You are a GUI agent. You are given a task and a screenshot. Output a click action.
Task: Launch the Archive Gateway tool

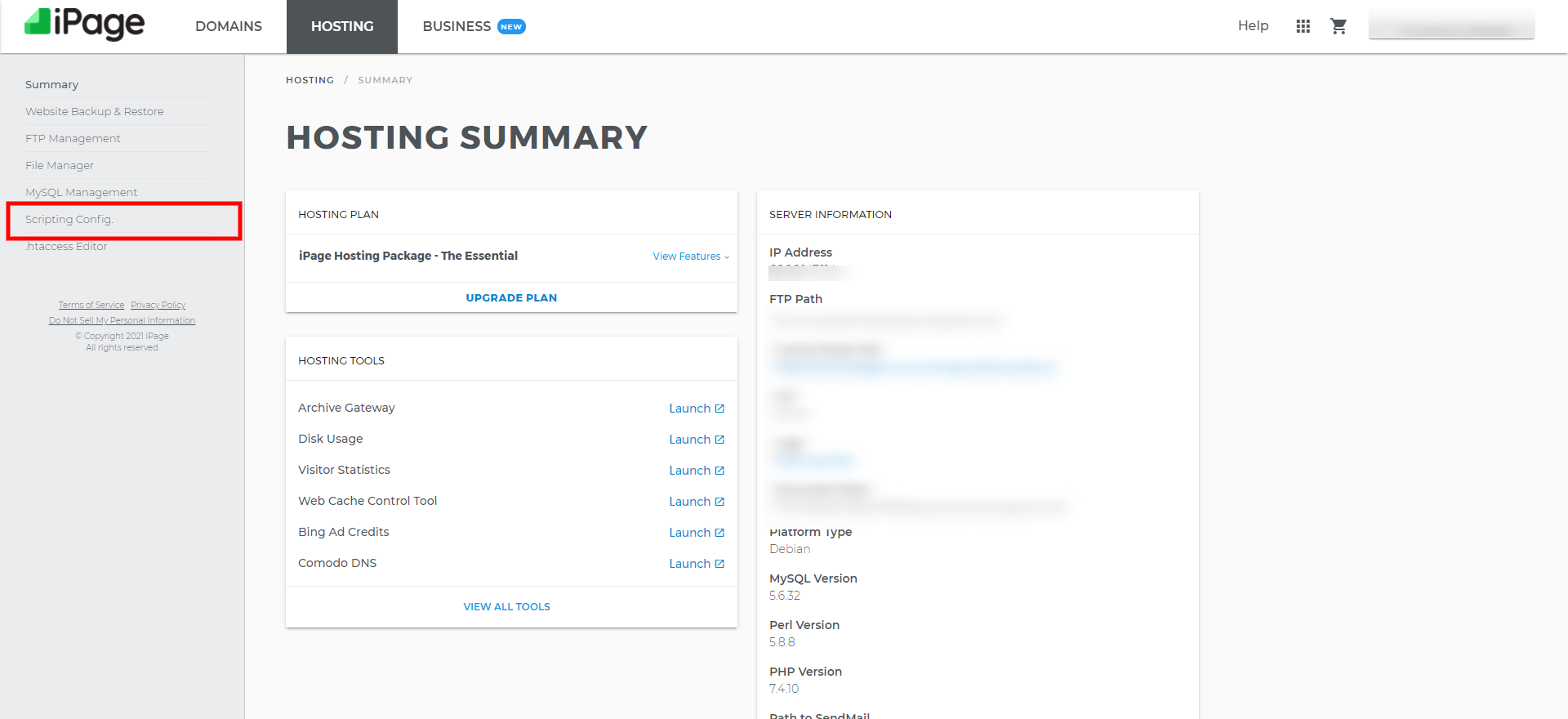(696, 409)
